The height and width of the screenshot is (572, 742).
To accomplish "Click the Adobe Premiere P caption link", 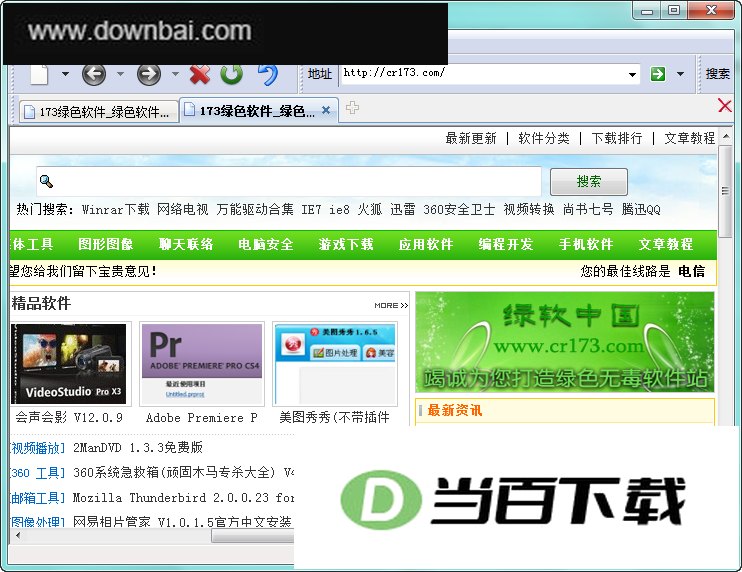I will pos(202,418).
